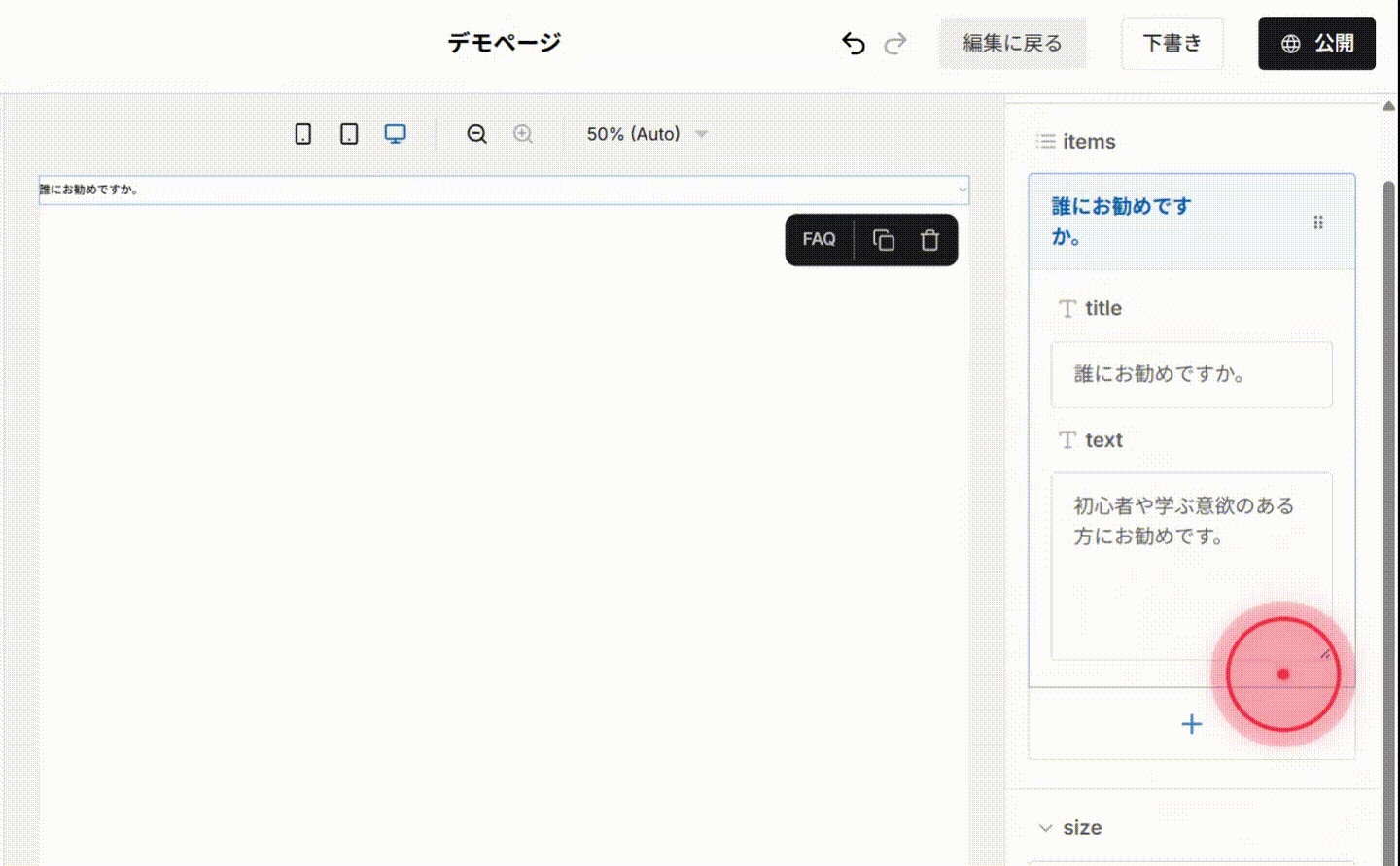
Task: Add a new FAQ item with the plus
Action: click(x=1191, y=723)
